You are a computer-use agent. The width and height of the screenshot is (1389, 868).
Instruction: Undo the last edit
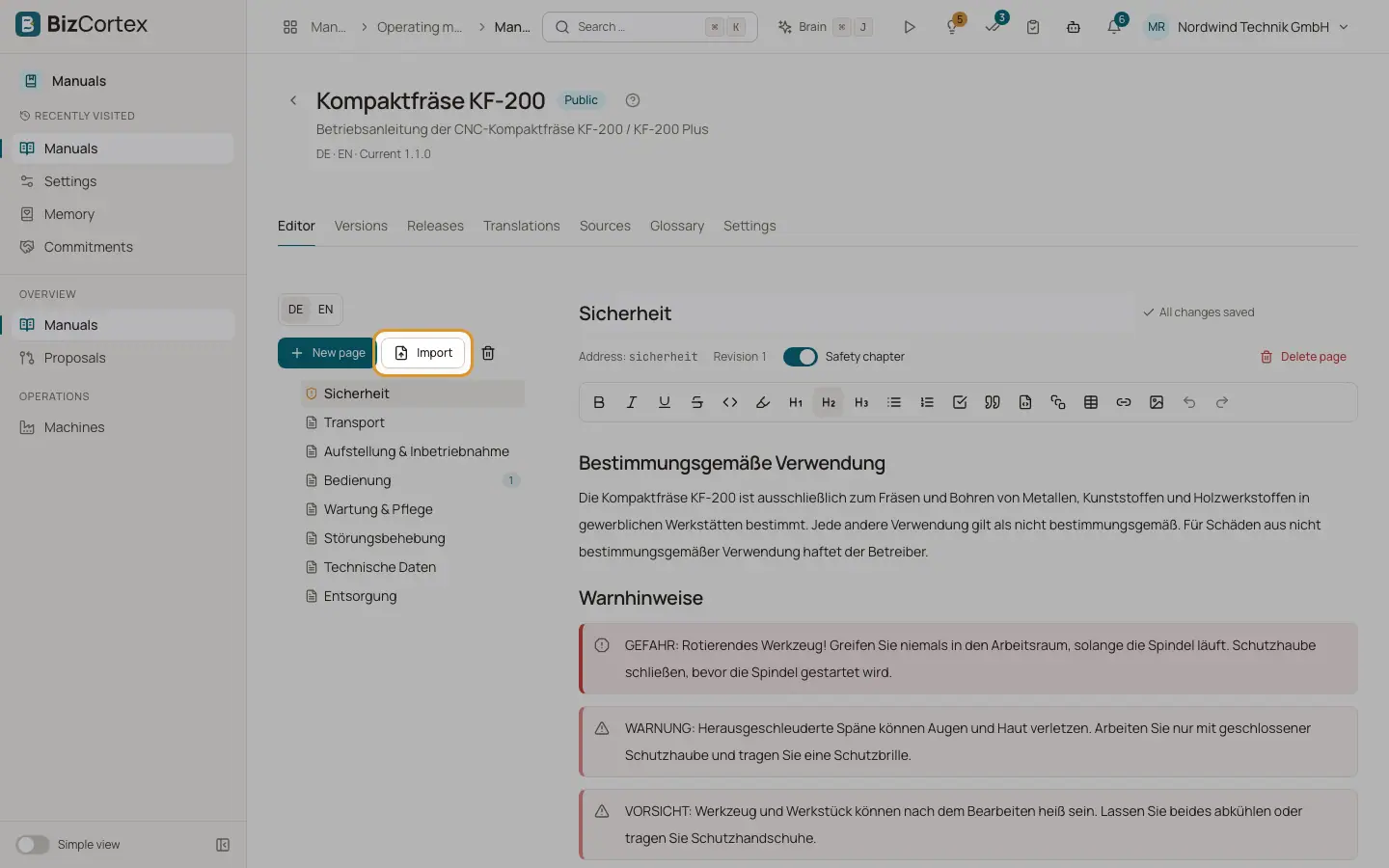tap(1189, 402)
